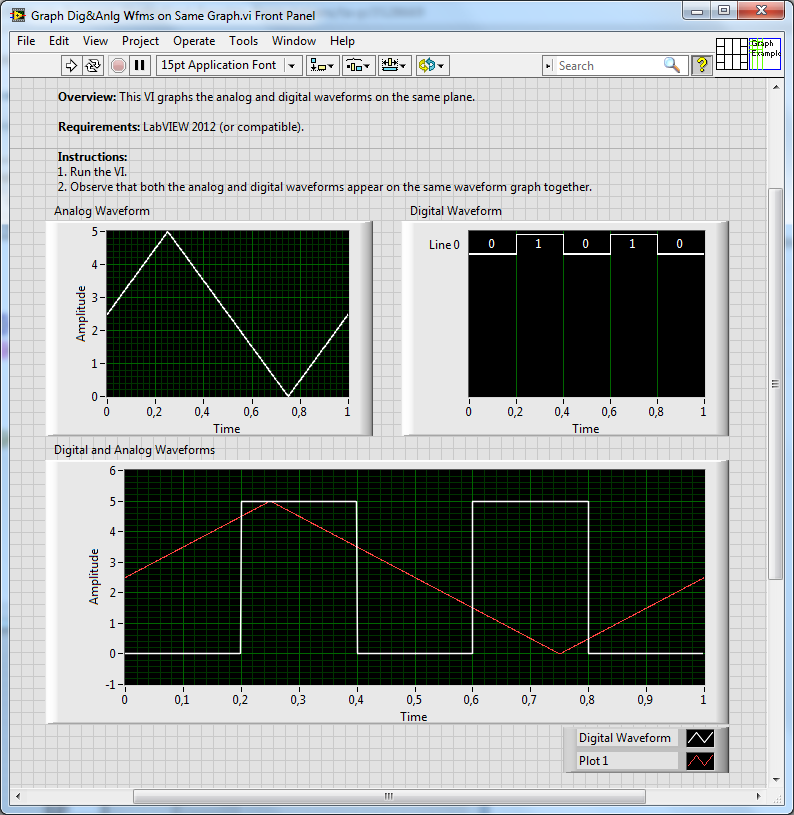Click the Instructions heading
The width and height of the screenshot is (794, 815).
click(x=92, y=157)
